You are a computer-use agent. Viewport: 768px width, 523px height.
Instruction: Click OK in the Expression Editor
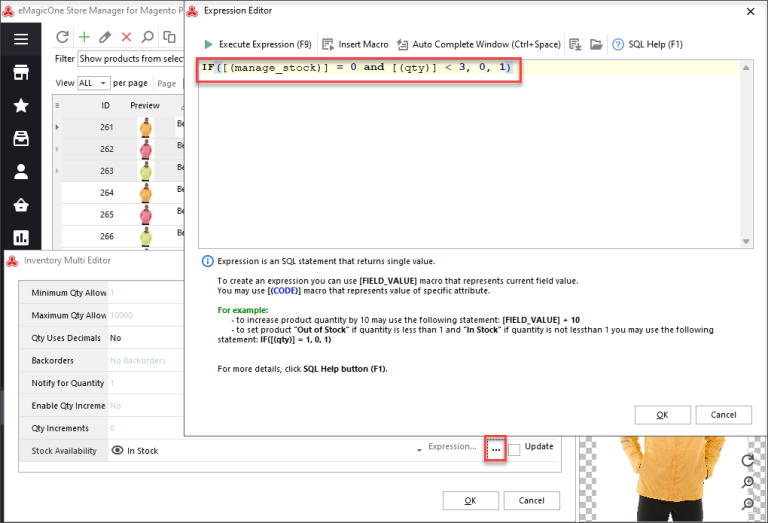pyautogui.click(x=661, y=414)
